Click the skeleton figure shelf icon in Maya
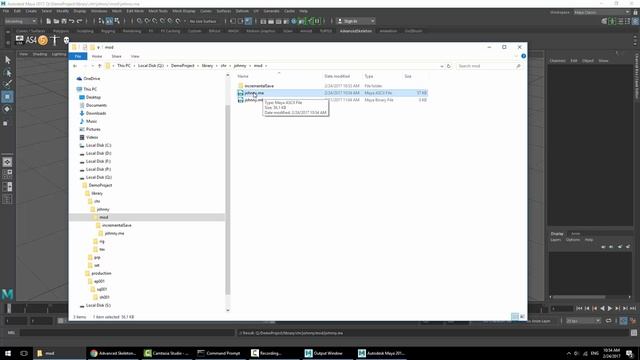The width and height of the screenshot is (640, 360). click(55, 40)
